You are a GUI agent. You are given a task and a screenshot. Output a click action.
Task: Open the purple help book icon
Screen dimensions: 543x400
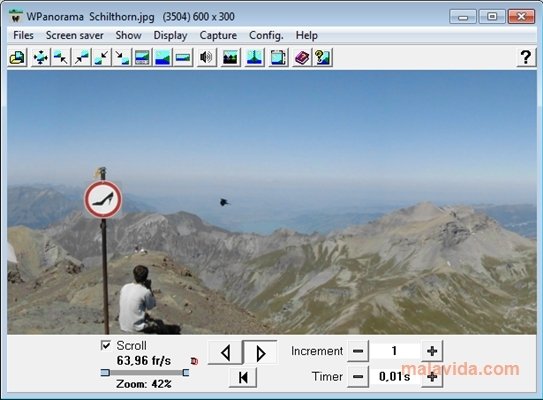point(302,57)
